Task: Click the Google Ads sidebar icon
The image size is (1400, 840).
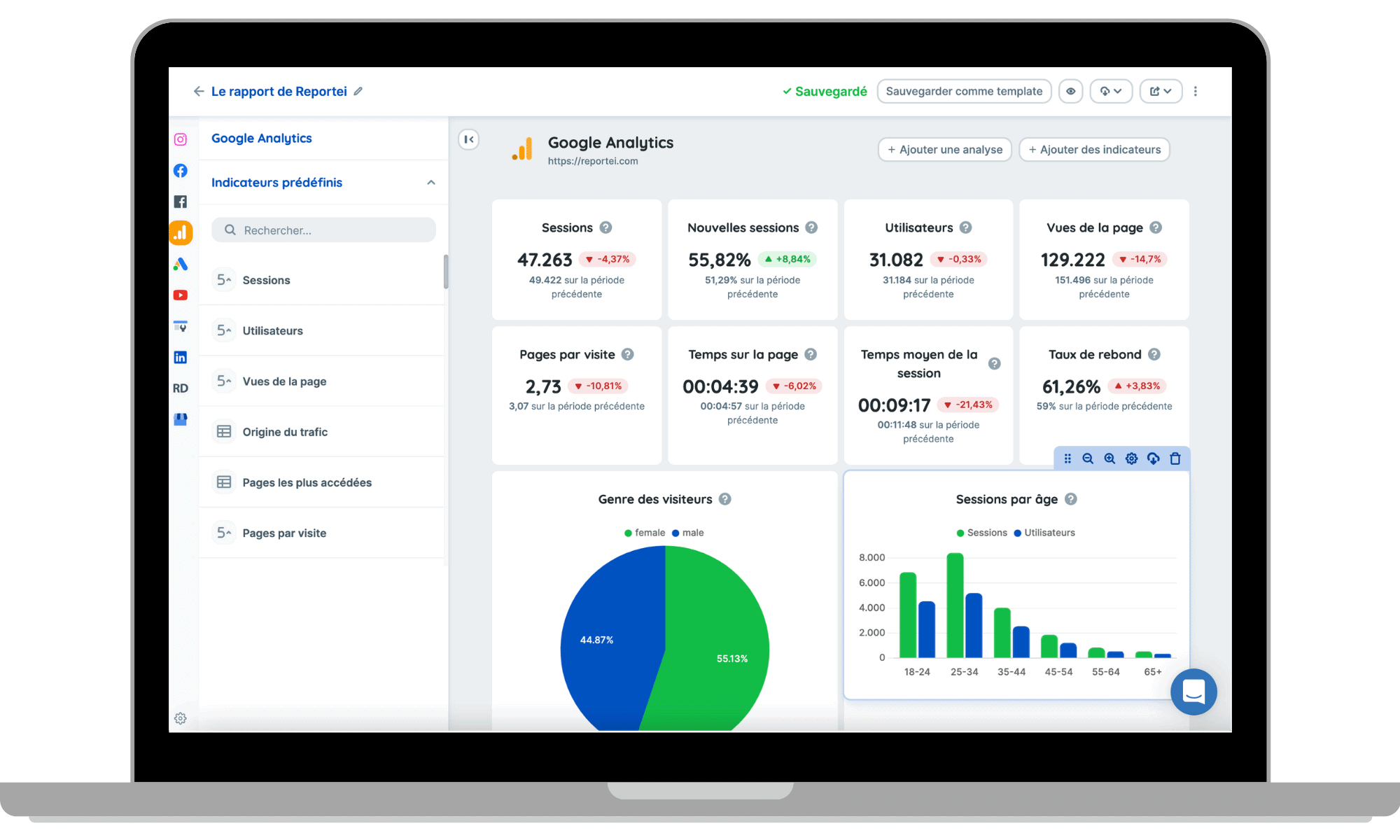Action: click(181, 264)
